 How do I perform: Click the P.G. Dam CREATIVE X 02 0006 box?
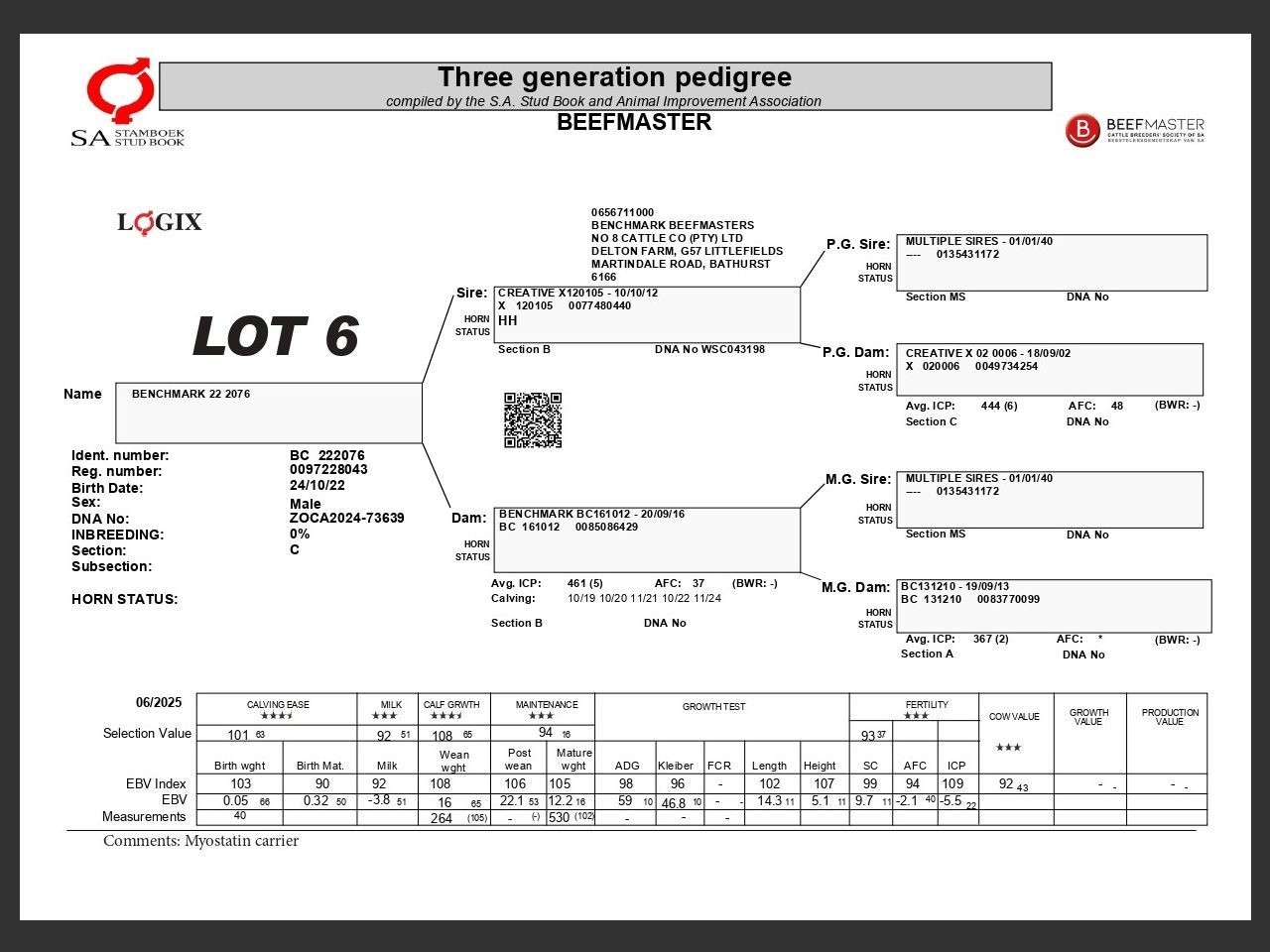pyautogui.click(x=1050, y=369)
